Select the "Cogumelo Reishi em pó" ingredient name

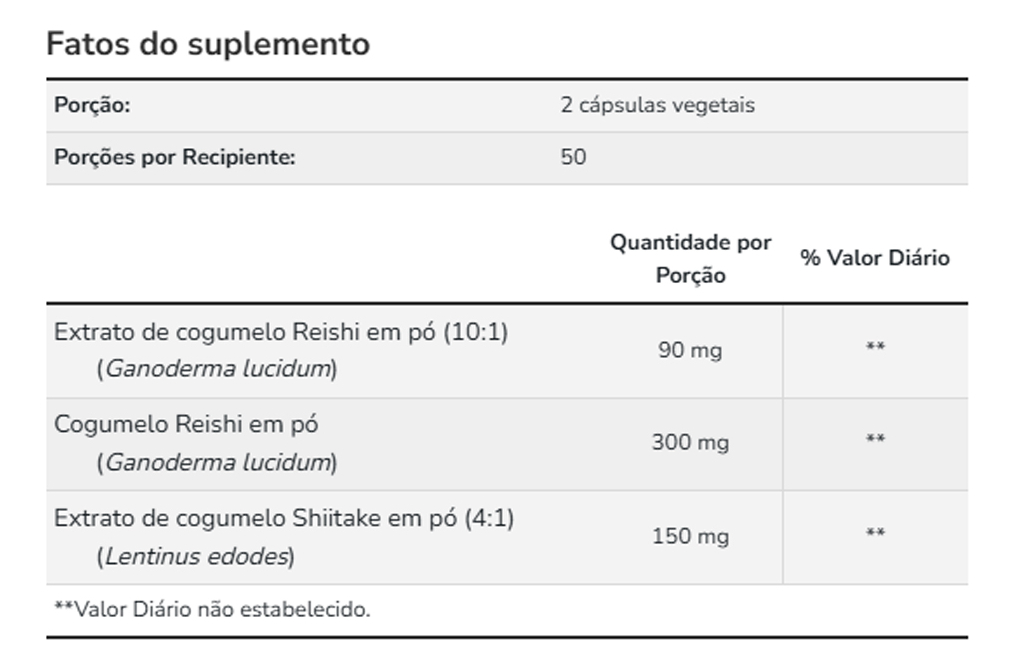pyautogui.click(x=186, y=425)
